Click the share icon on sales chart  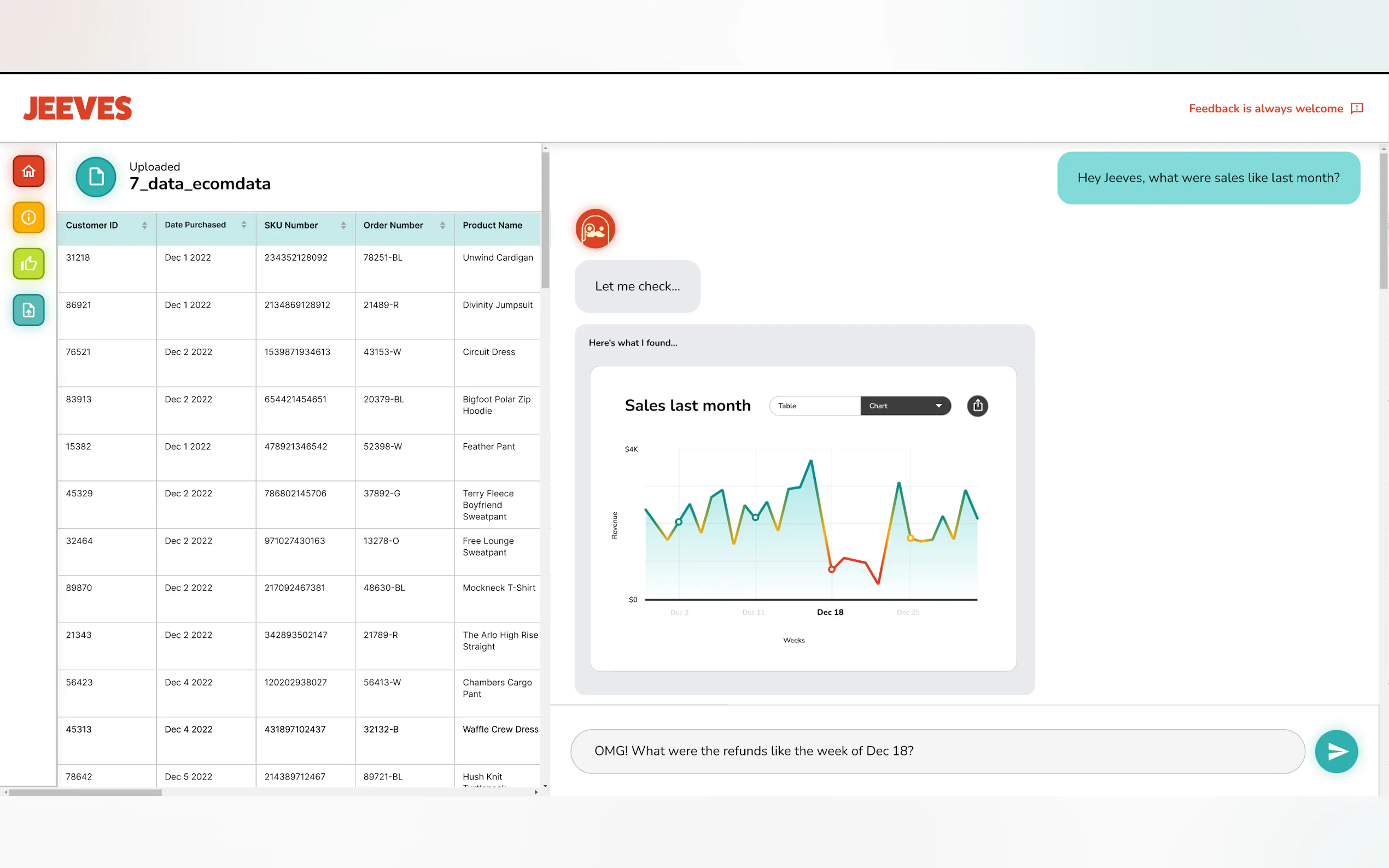(x=977, y=406)
